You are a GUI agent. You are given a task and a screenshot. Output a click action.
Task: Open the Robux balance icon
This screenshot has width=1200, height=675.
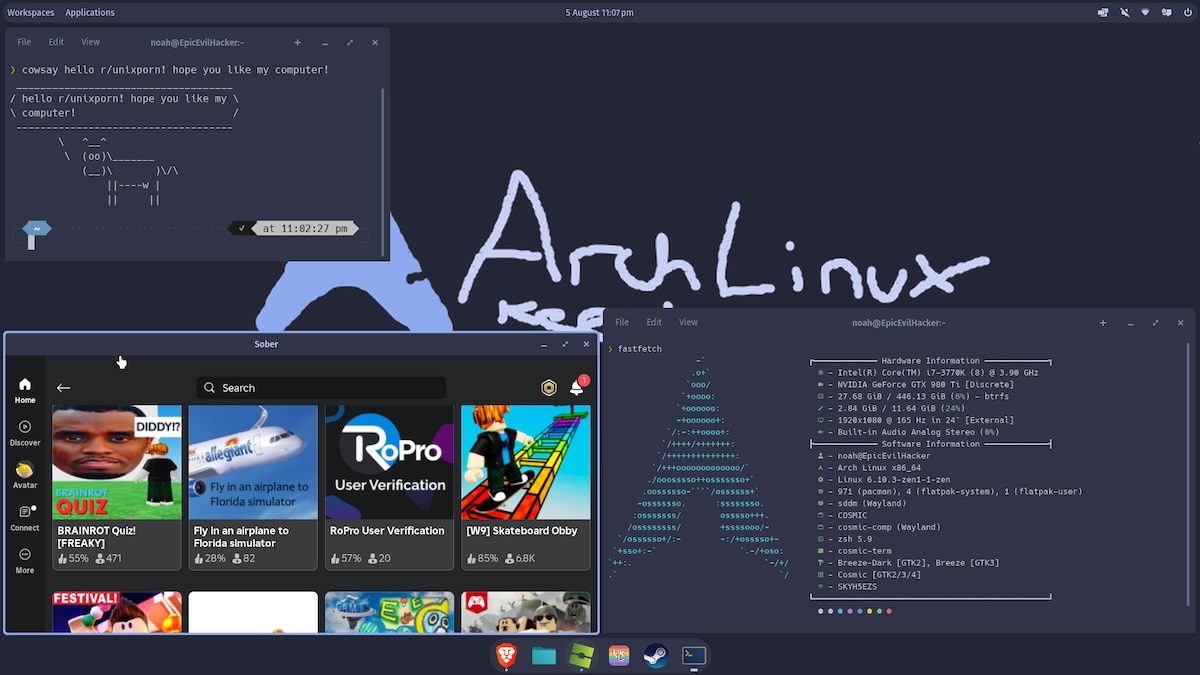coord(549,388)
